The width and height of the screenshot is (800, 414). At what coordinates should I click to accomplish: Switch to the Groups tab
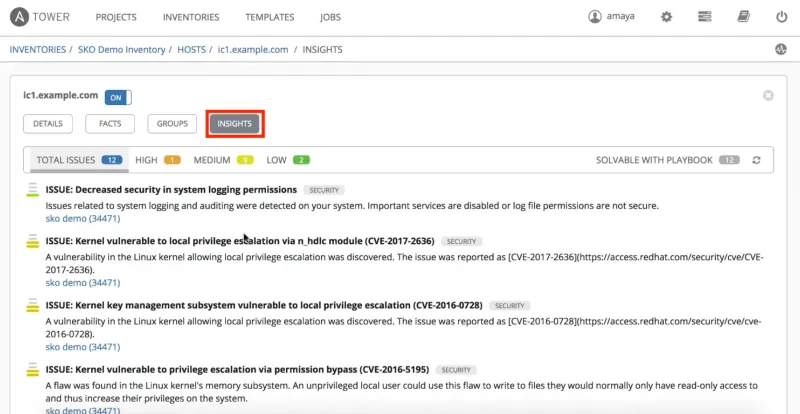click(172, 124)
